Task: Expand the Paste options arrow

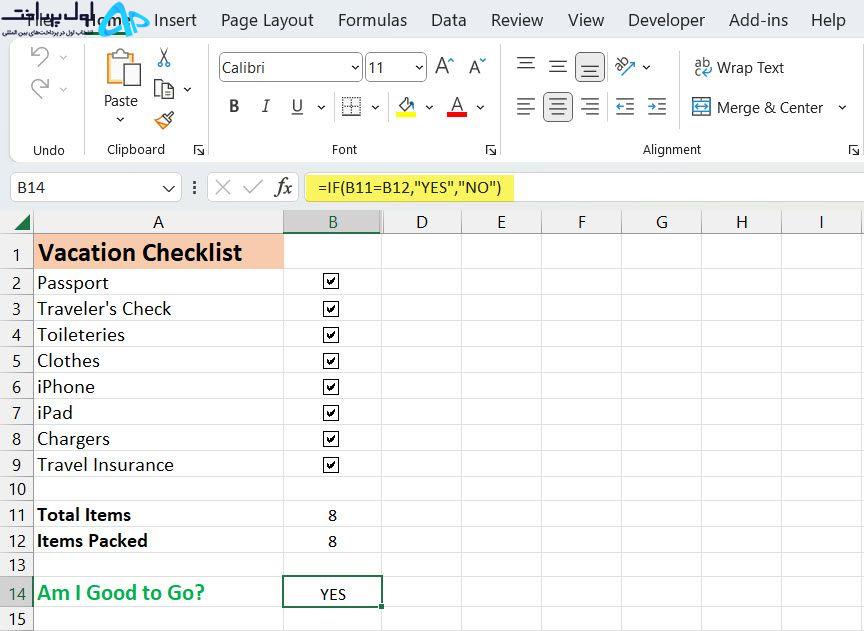Action: point(120,120)
